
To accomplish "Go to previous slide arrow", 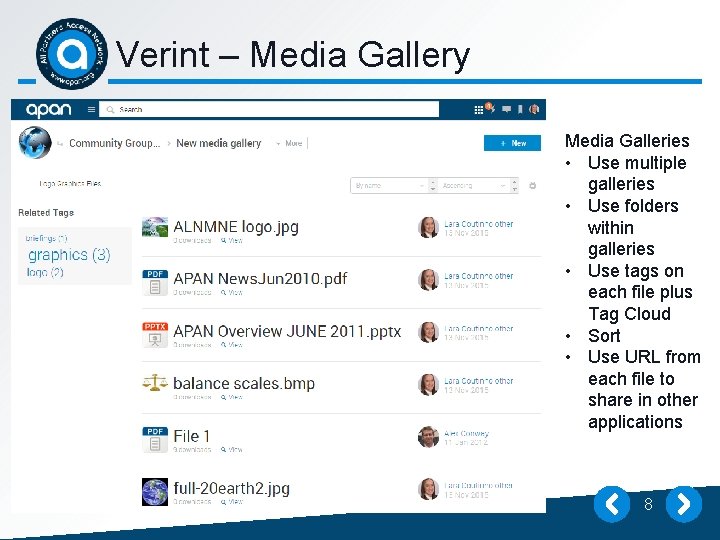I will click(612, 504).
